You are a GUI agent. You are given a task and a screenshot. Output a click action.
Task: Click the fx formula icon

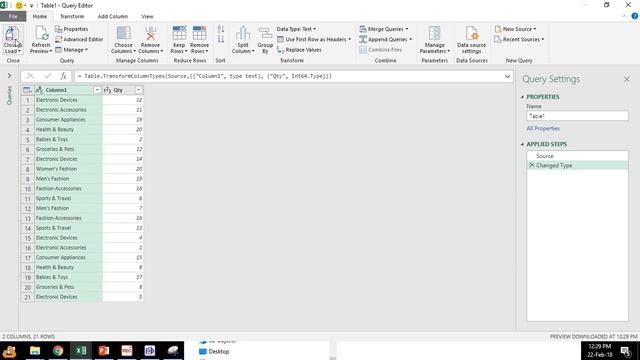click(63, 76)
